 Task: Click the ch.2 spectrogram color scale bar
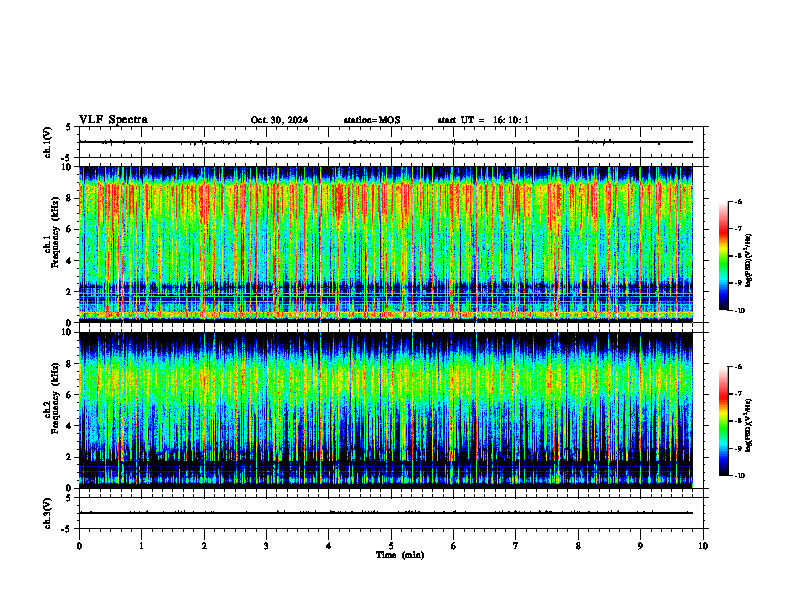[x=724, y=421]
